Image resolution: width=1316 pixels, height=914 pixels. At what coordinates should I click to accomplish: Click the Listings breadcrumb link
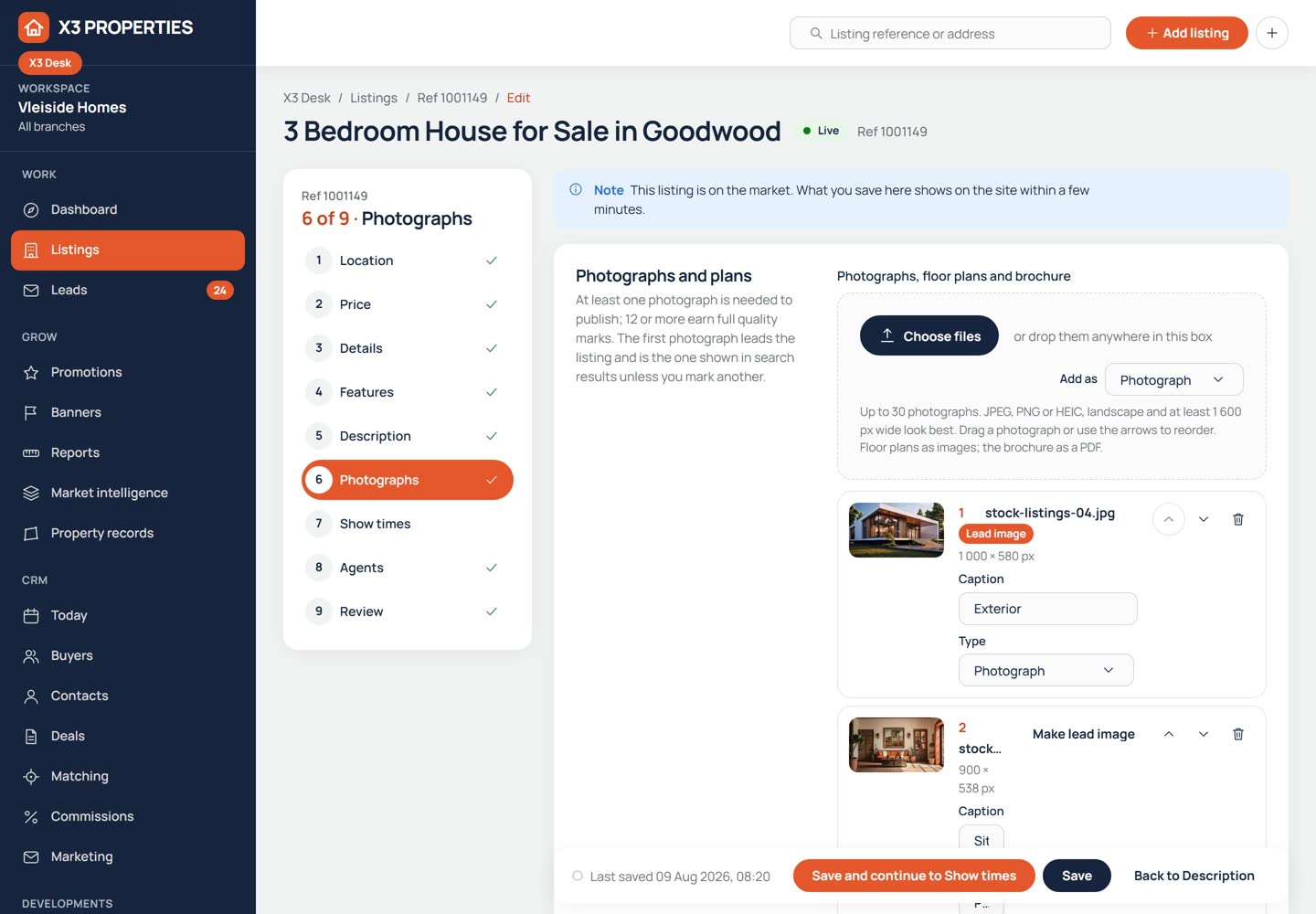click(x=374, y=98)
